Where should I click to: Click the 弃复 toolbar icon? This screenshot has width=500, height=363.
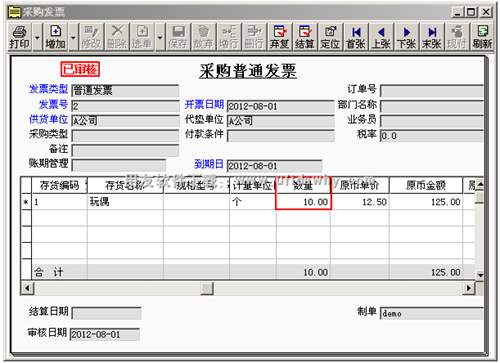(279, 37)
